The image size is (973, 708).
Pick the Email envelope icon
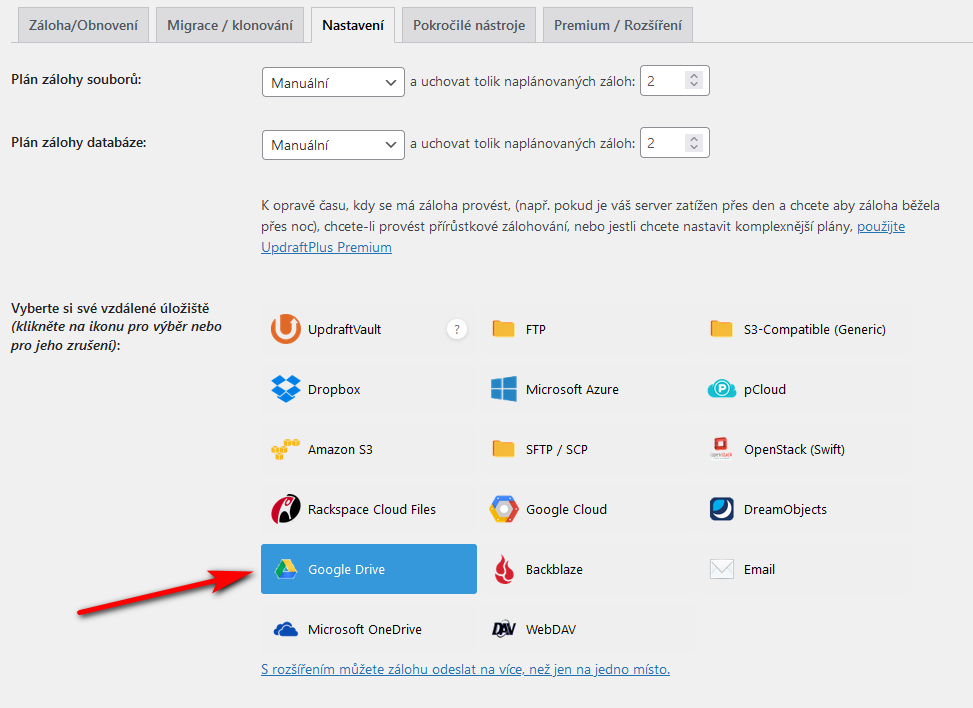(721, 569)
